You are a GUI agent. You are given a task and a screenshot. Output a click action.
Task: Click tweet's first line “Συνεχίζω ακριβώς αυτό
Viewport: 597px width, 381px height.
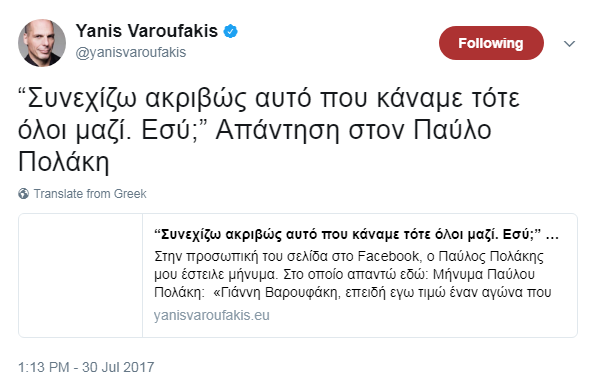pyautogui.click(x=269, y=98)
